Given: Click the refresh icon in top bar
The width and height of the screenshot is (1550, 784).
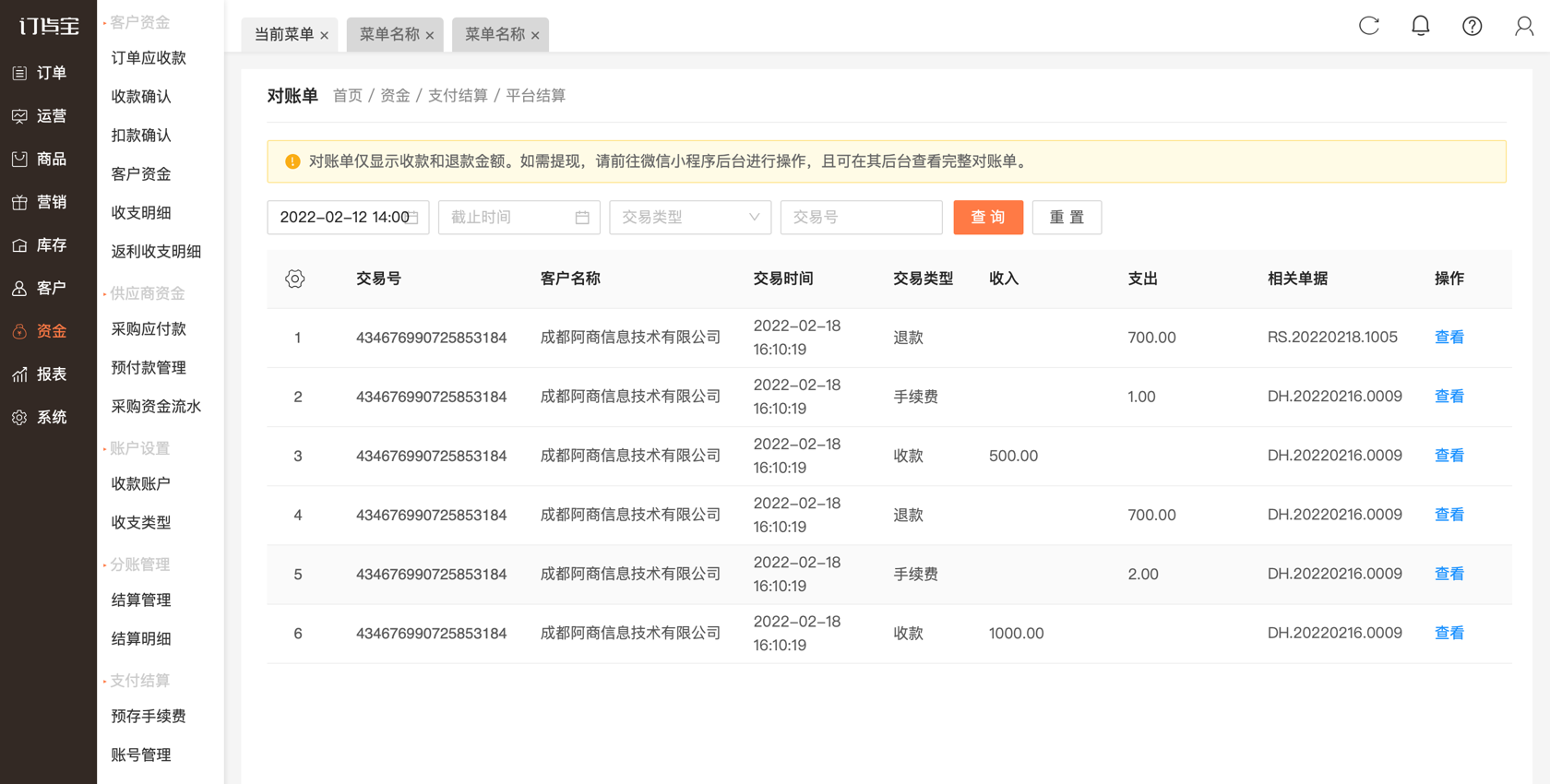Looking at the screenshot, I should click(1369, 26).
